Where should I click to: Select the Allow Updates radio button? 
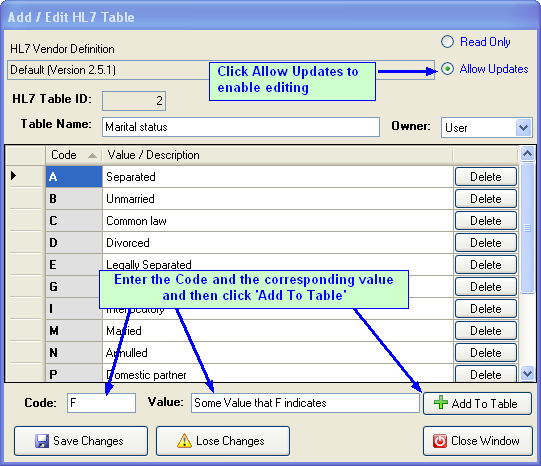(x=447, y=69)
